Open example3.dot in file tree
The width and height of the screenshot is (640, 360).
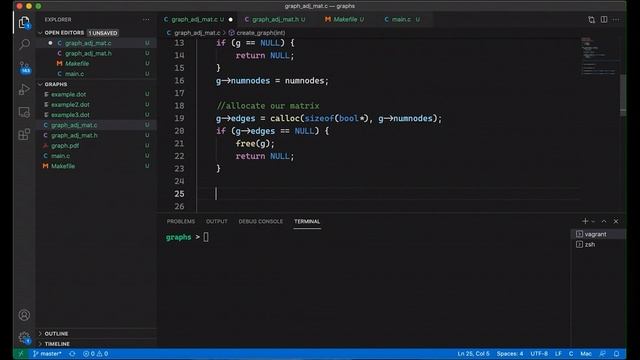coord(96,115)
